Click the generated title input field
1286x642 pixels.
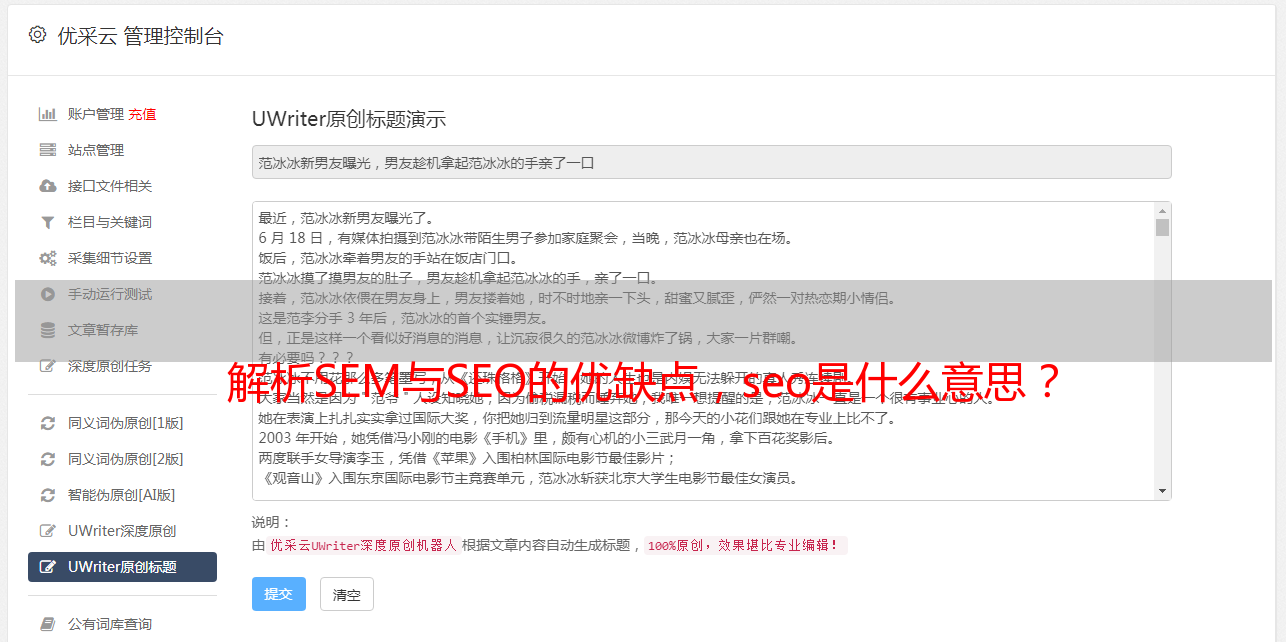point(711,162)
